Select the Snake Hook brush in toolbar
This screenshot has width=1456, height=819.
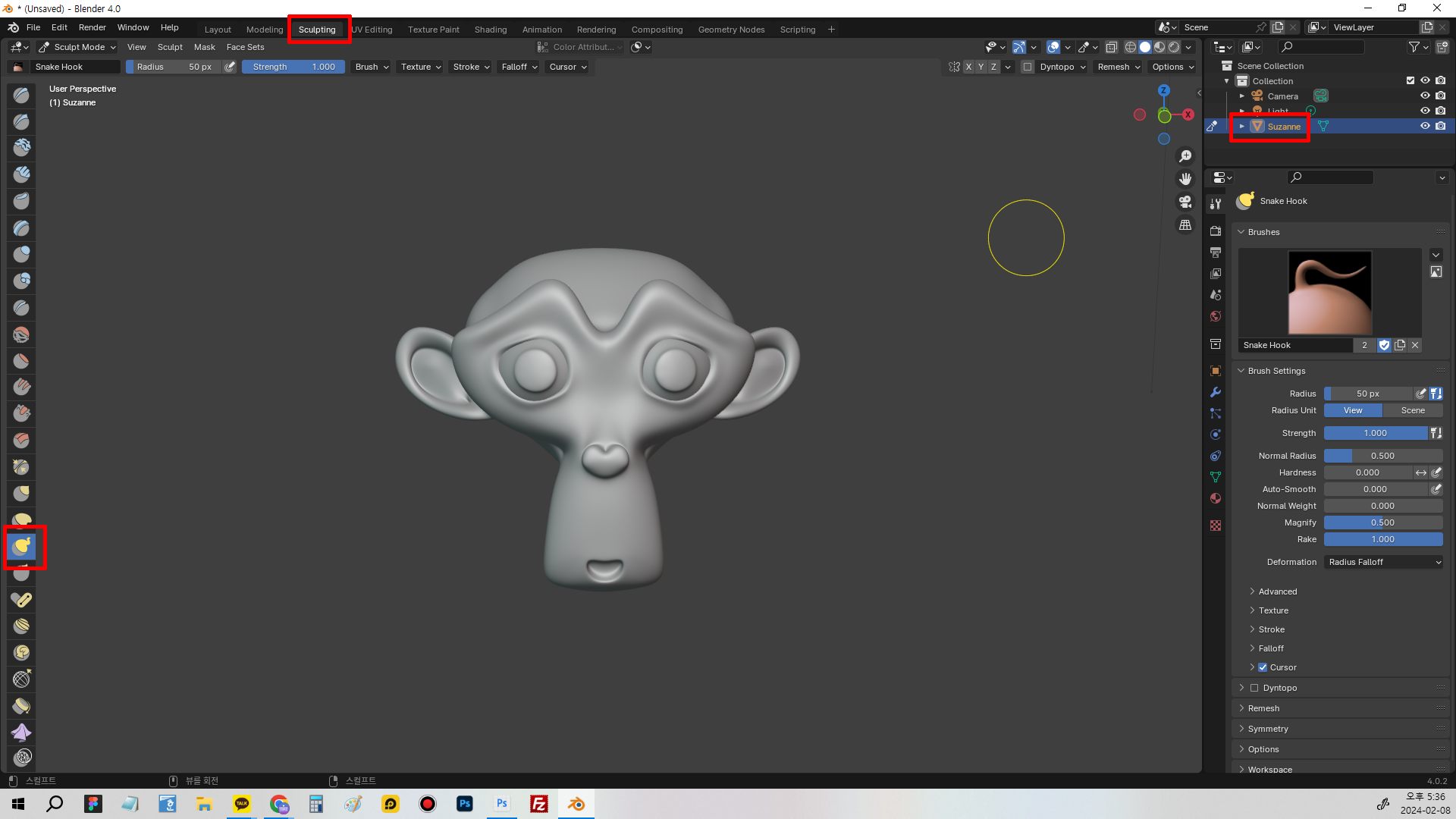21,546
